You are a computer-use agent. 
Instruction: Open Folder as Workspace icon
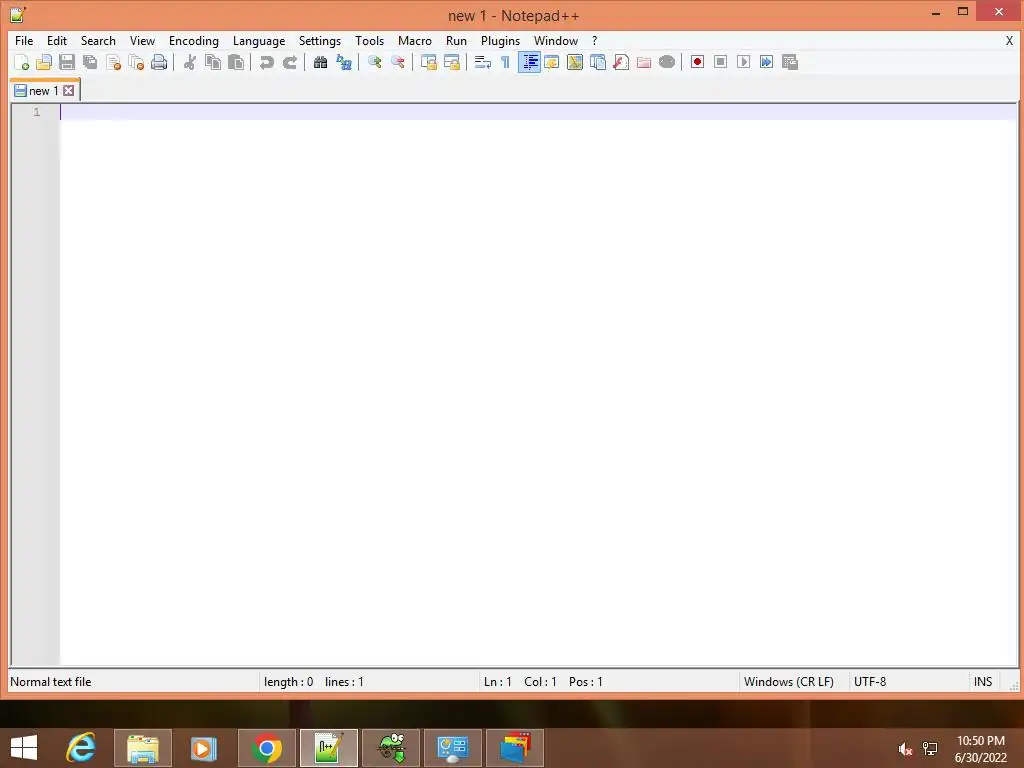(644, 62)
